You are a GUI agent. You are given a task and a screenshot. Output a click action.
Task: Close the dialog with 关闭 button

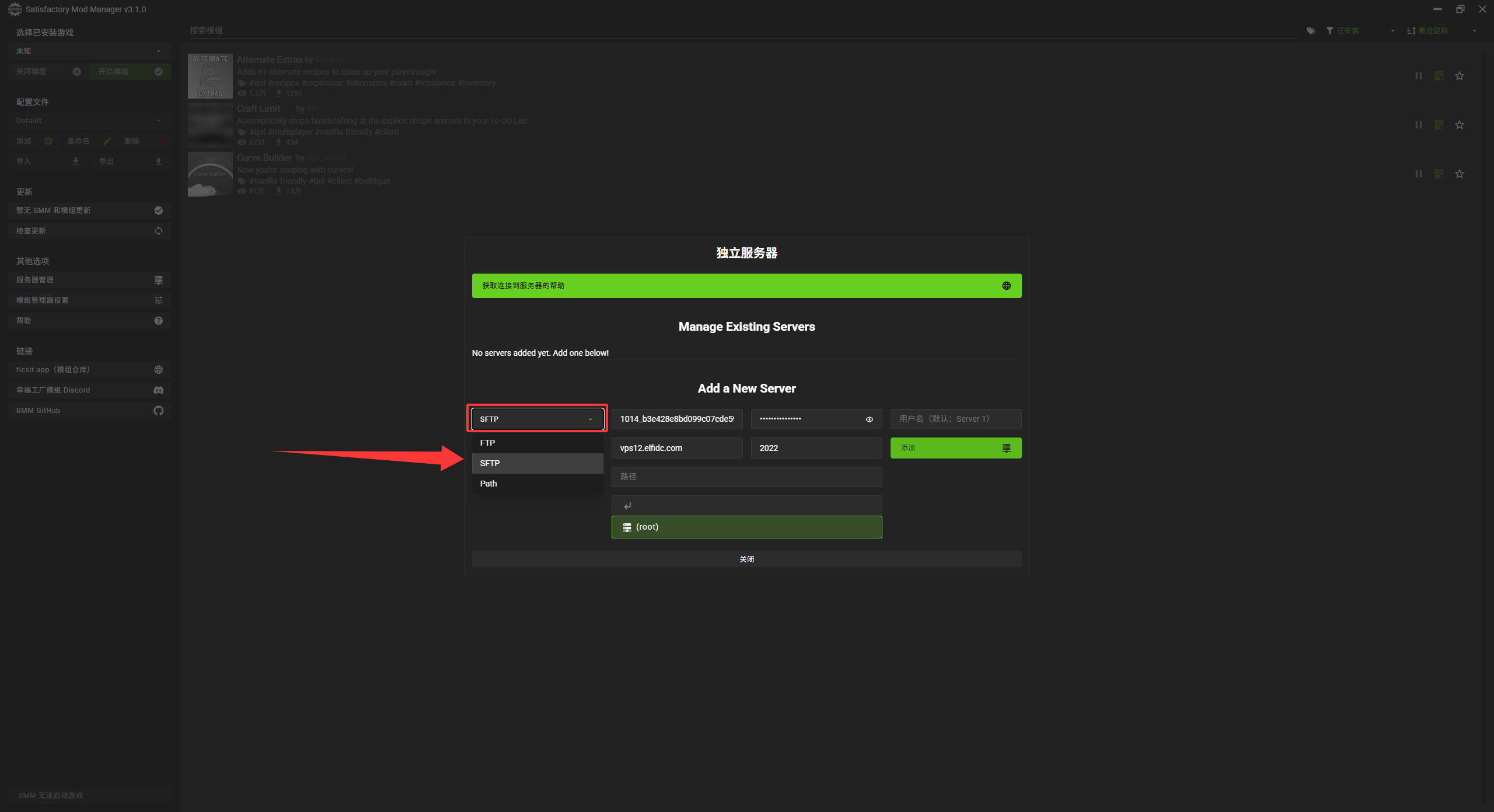point(746,559)
